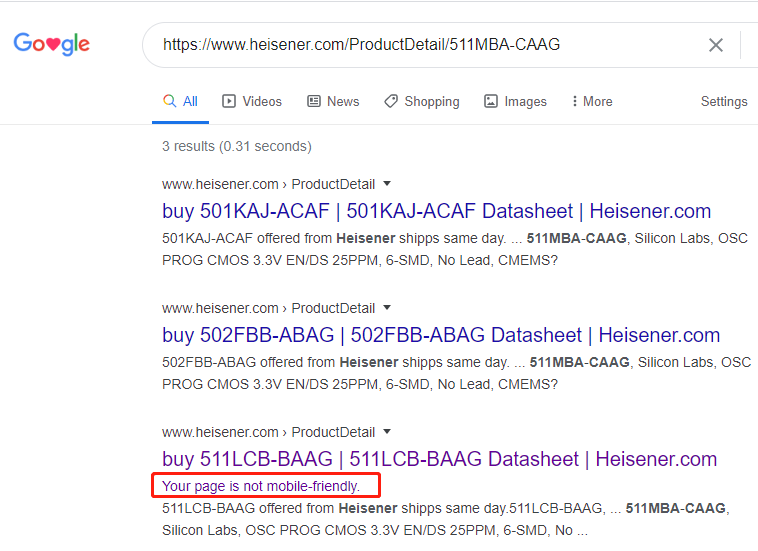Select the All tab
Viewport: 758px width, 551px height.
point(180,102)
